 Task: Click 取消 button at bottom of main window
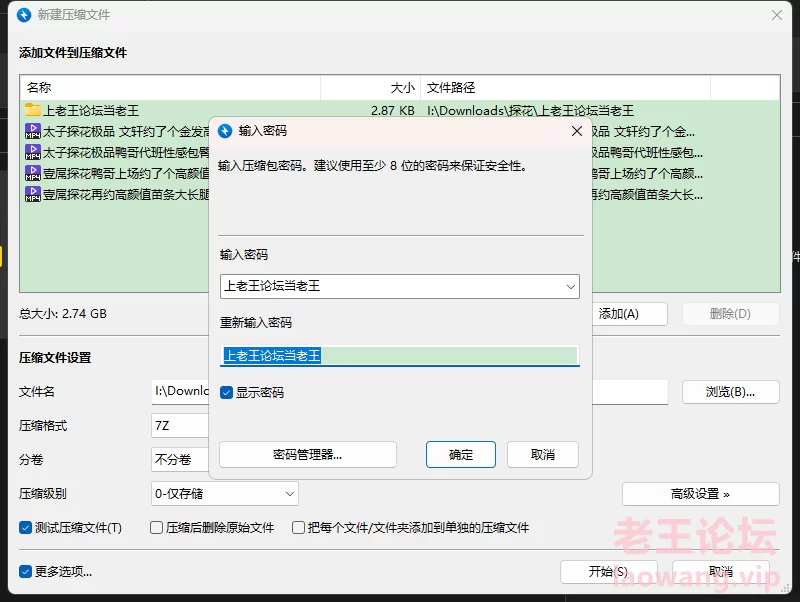tap(720, 571)
